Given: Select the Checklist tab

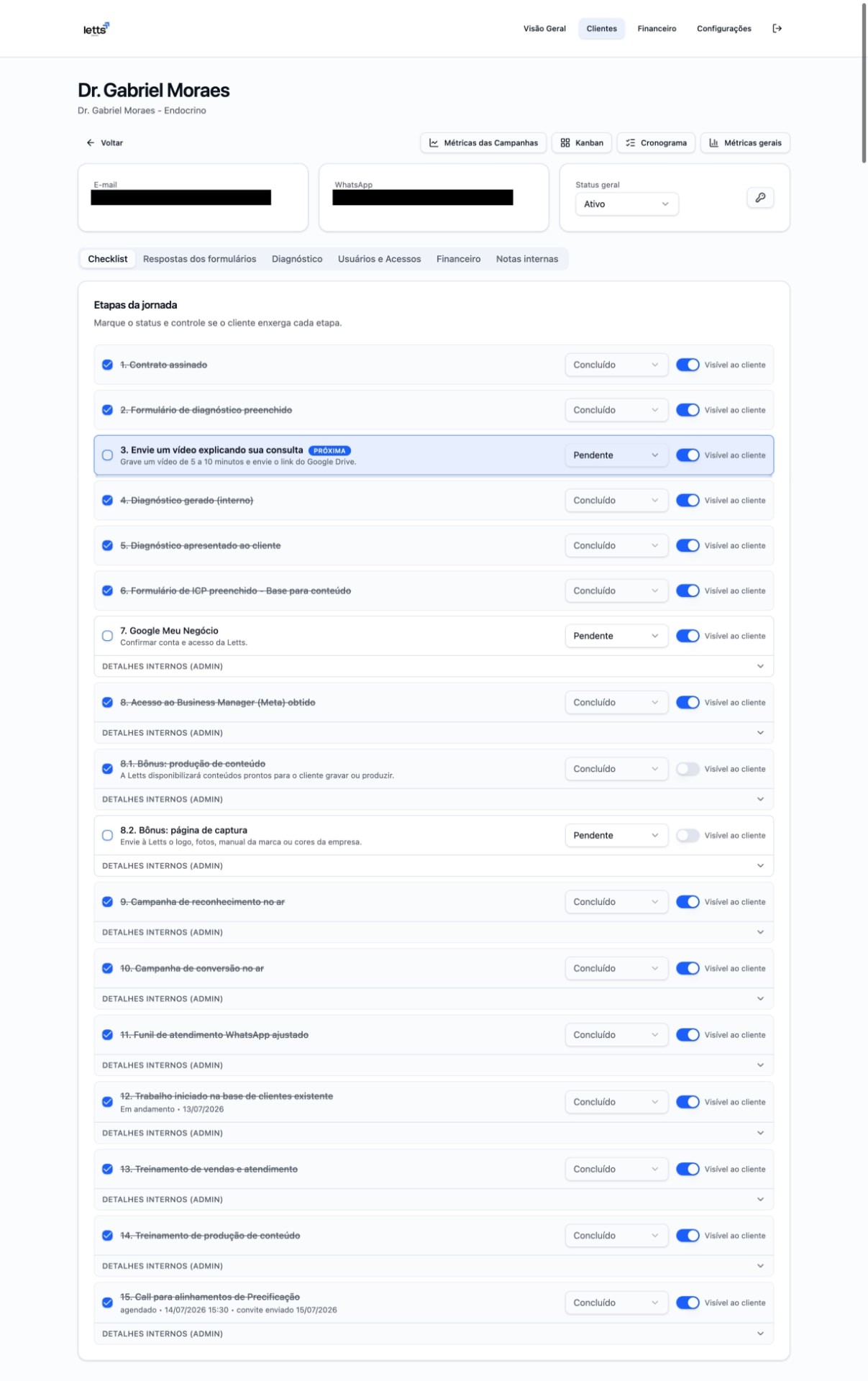Looking at the screenshot, I should point(107,259).
